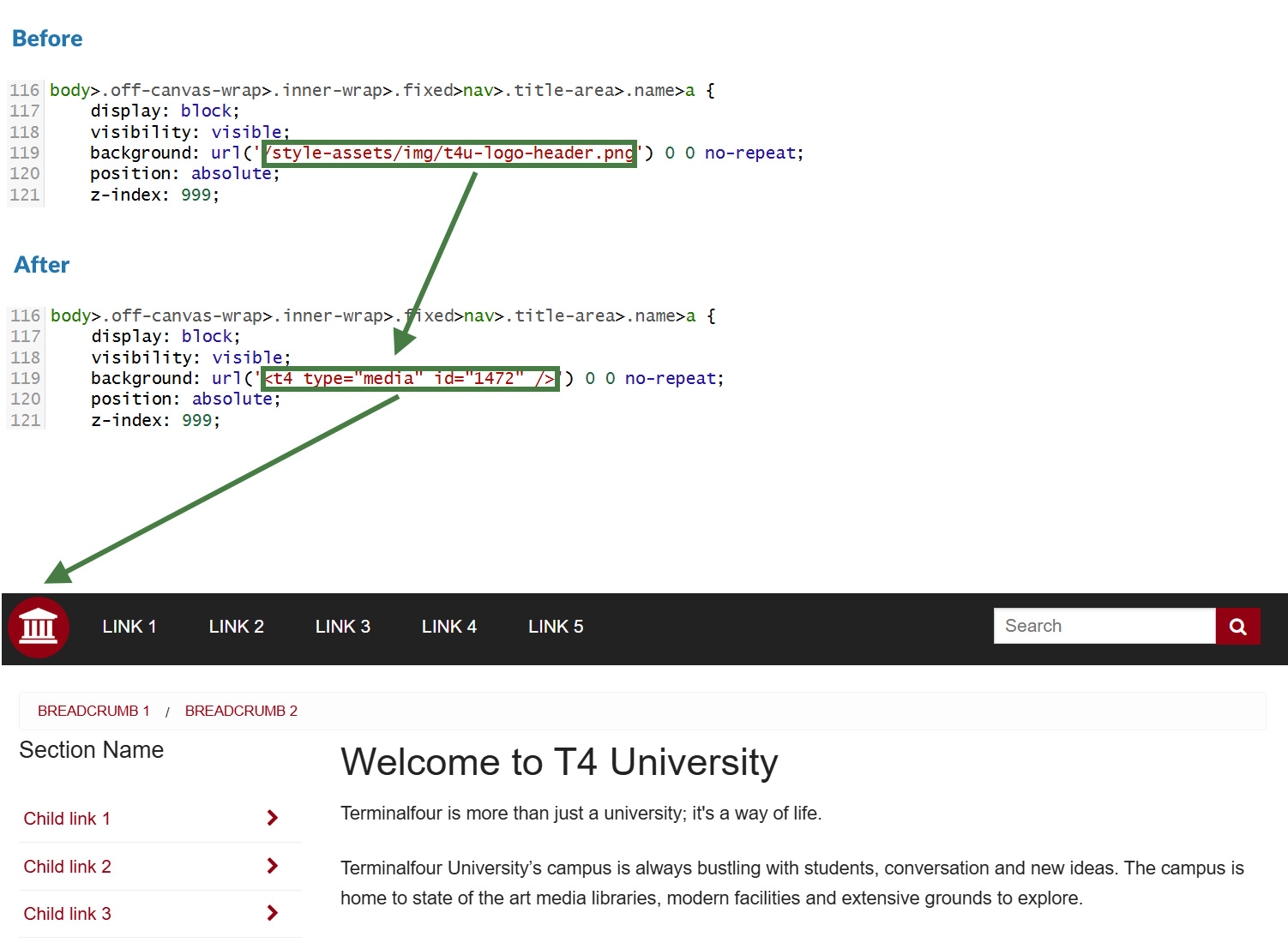Image resolution: width=1288 pixels, height=943 pixels.
Task: Choose LINK 5 in the navigation bar
Action: coord(555,627)
